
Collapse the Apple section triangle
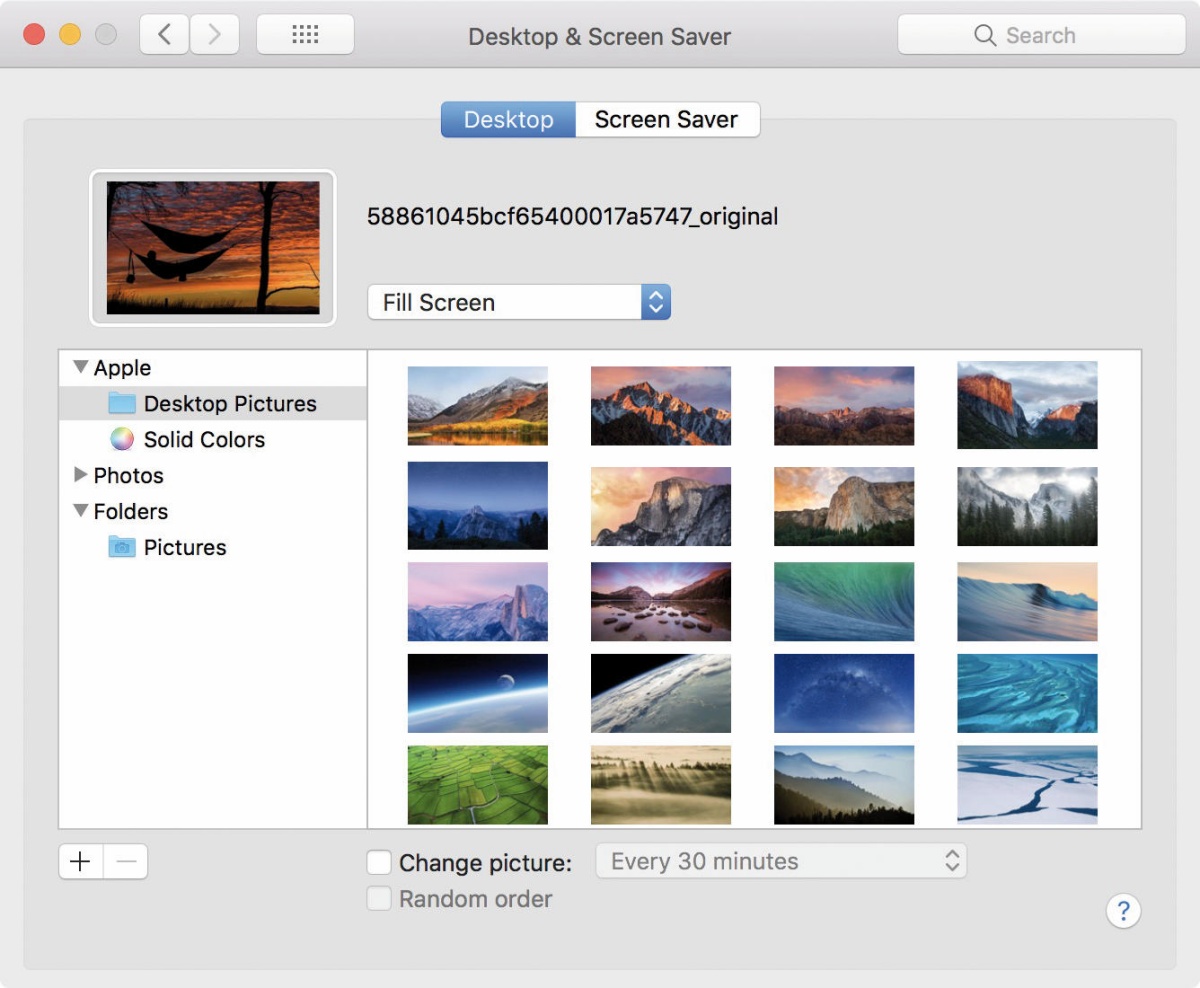[81, 367]
